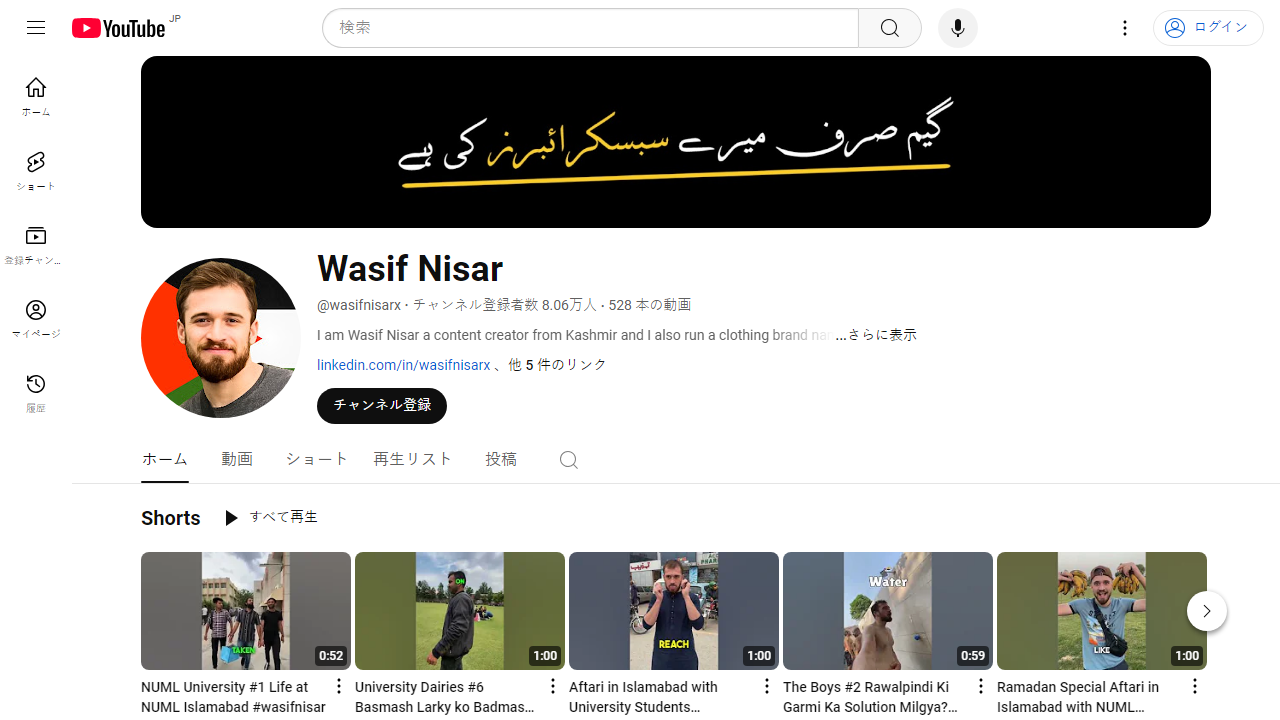
Task: Click title 'Aftari in Islamabad with University'
Action: (643, 697)
